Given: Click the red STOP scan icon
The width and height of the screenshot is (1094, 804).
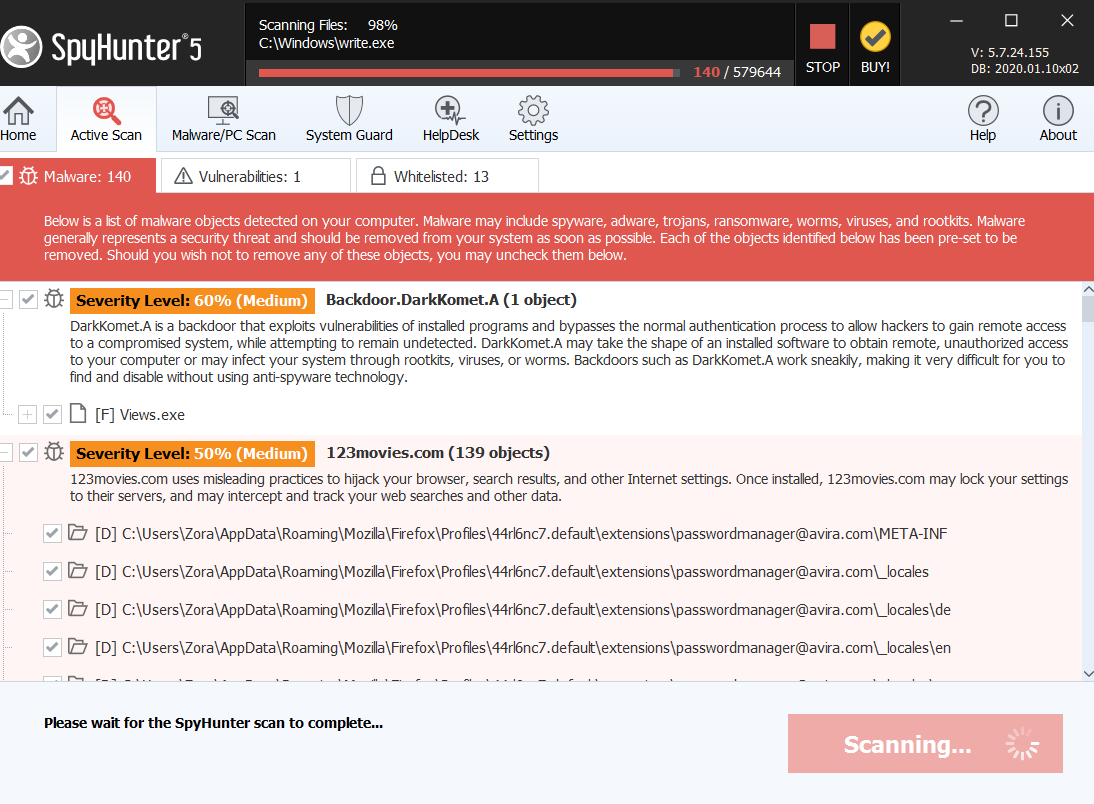Looking at the screenshot, I should [822, 37].
